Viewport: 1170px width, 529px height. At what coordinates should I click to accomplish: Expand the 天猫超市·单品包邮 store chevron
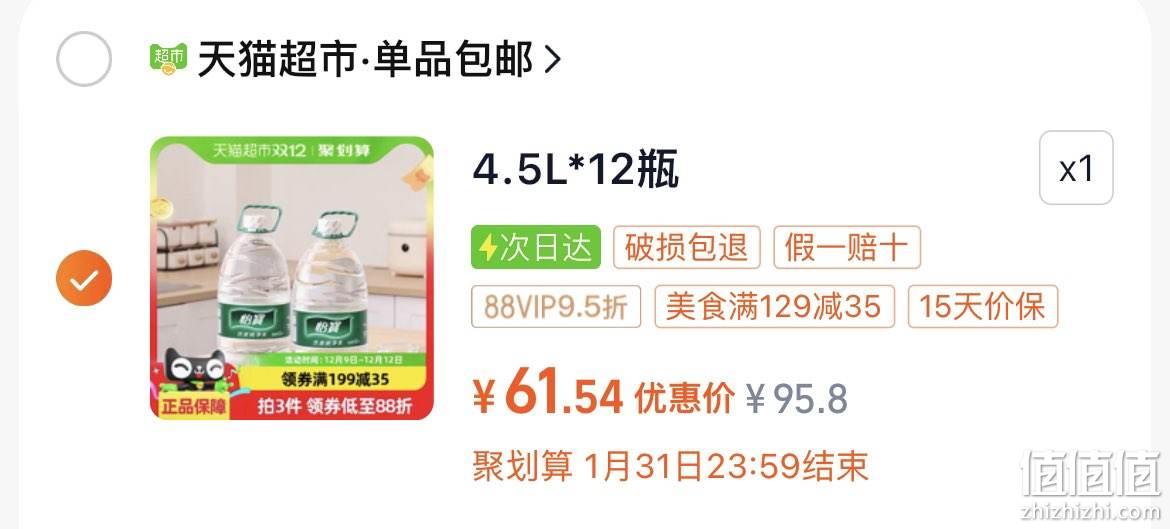point(552,60)
